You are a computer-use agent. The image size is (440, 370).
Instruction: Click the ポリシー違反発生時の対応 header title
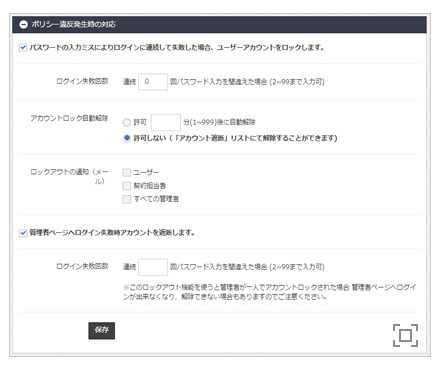coord(73,24)
